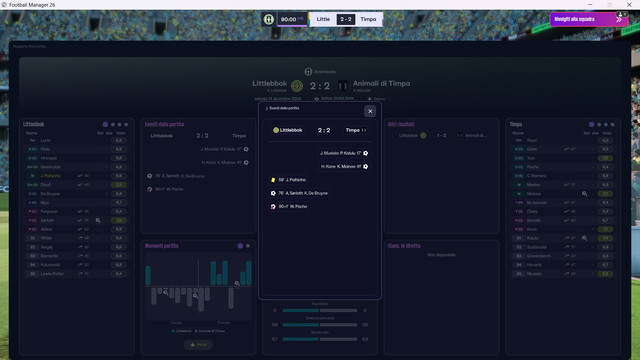Click the yellow card icon for J.Palhinha 58'
This screenshot has width=640, height=360.
pos(273,180)
